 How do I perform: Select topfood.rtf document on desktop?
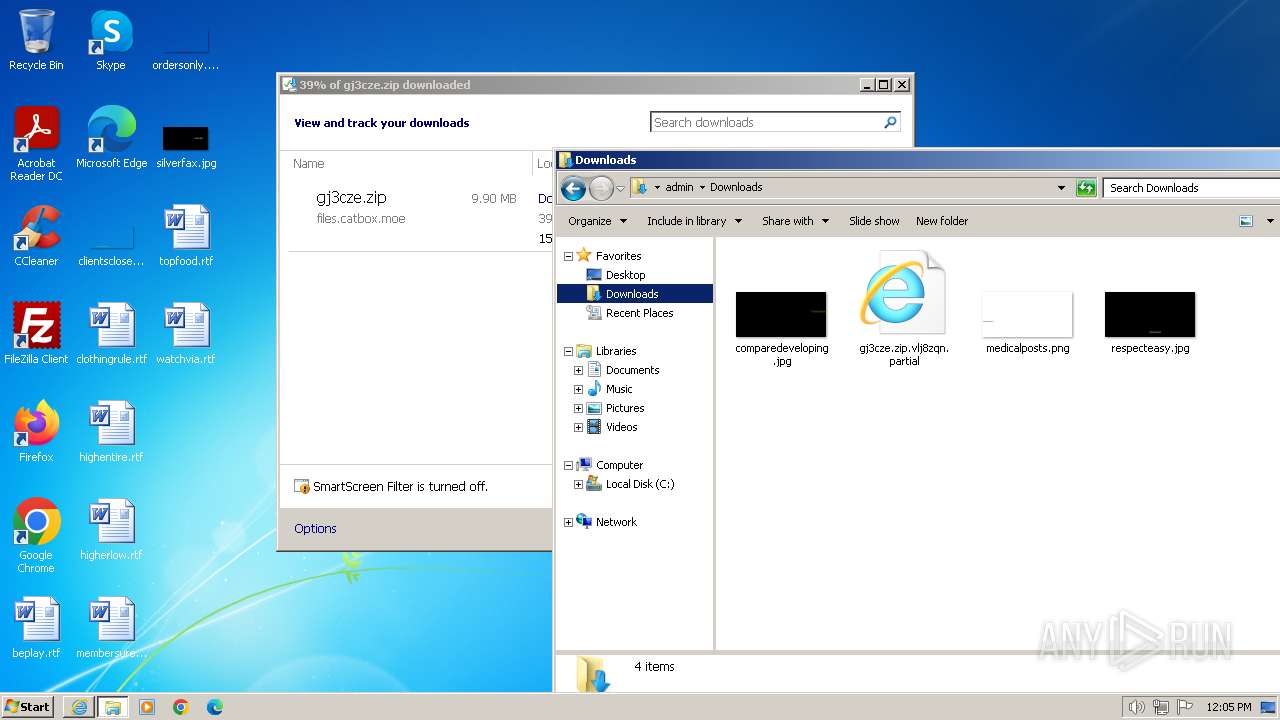[186, 236]
